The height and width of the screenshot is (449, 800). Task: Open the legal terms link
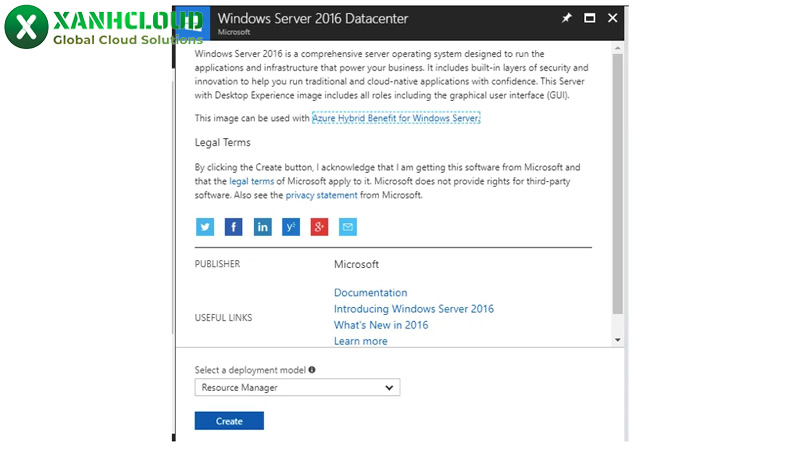(x=252, y=181)
